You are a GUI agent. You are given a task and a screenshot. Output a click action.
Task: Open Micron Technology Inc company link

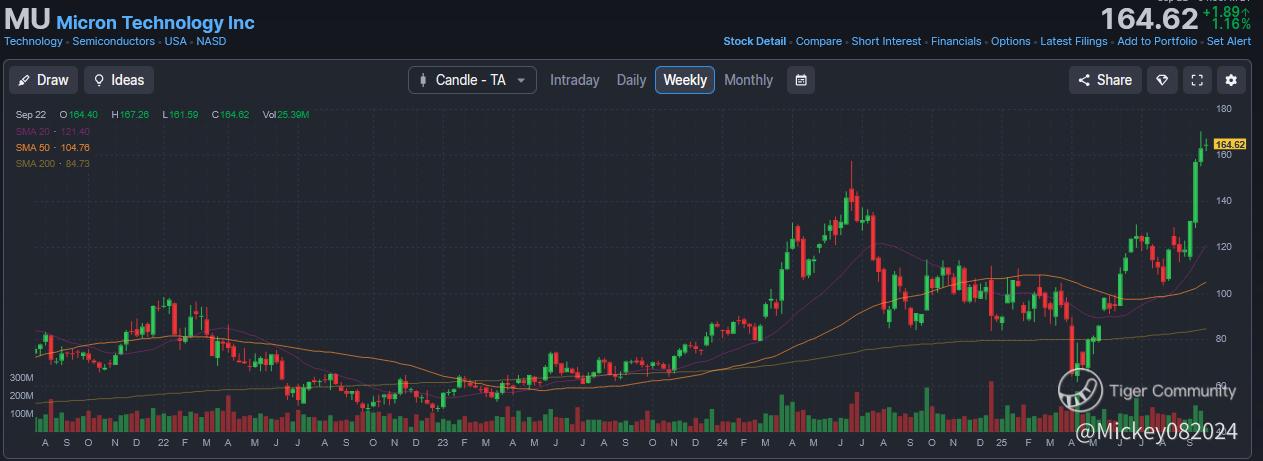(x=155, y=22)
